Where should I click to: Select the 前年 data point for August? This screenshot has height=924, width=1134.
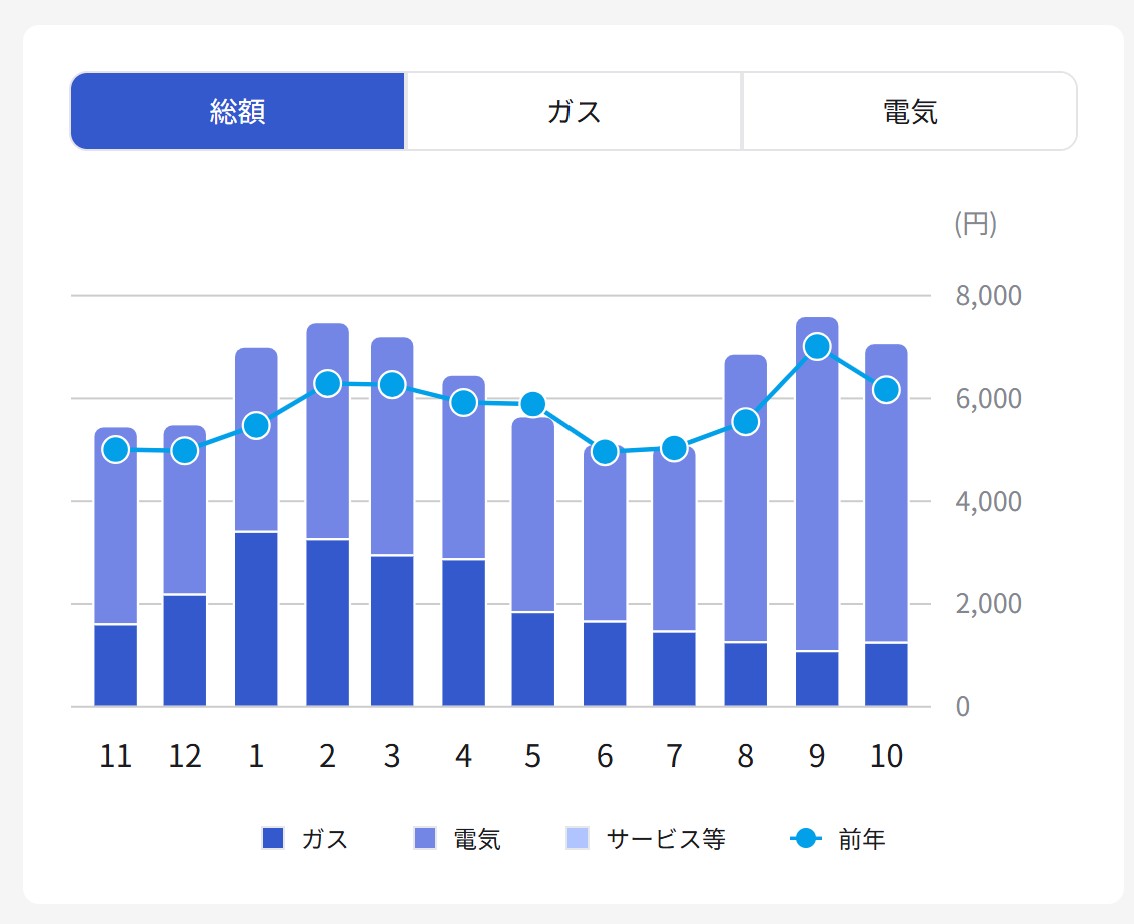(x=745, y=422)
